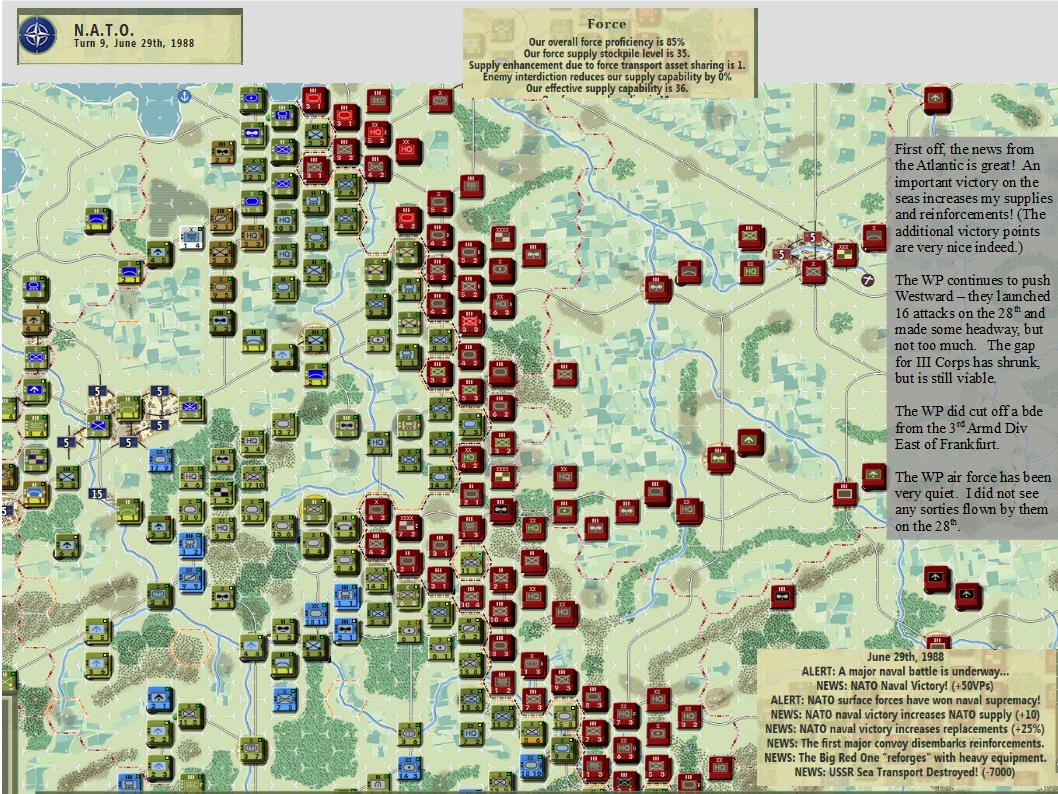Click the Force panel heading
This screenshot has width=1058, height=794.
pyautogui.click(x=607, y=24)
